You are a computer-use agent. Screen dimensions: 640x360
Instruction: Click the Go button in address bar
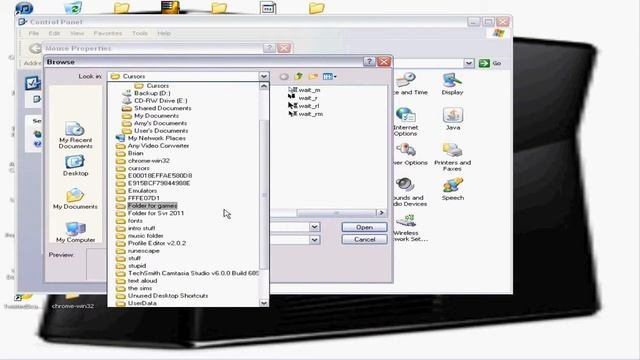pyautogui.click(x=490, y=63)
